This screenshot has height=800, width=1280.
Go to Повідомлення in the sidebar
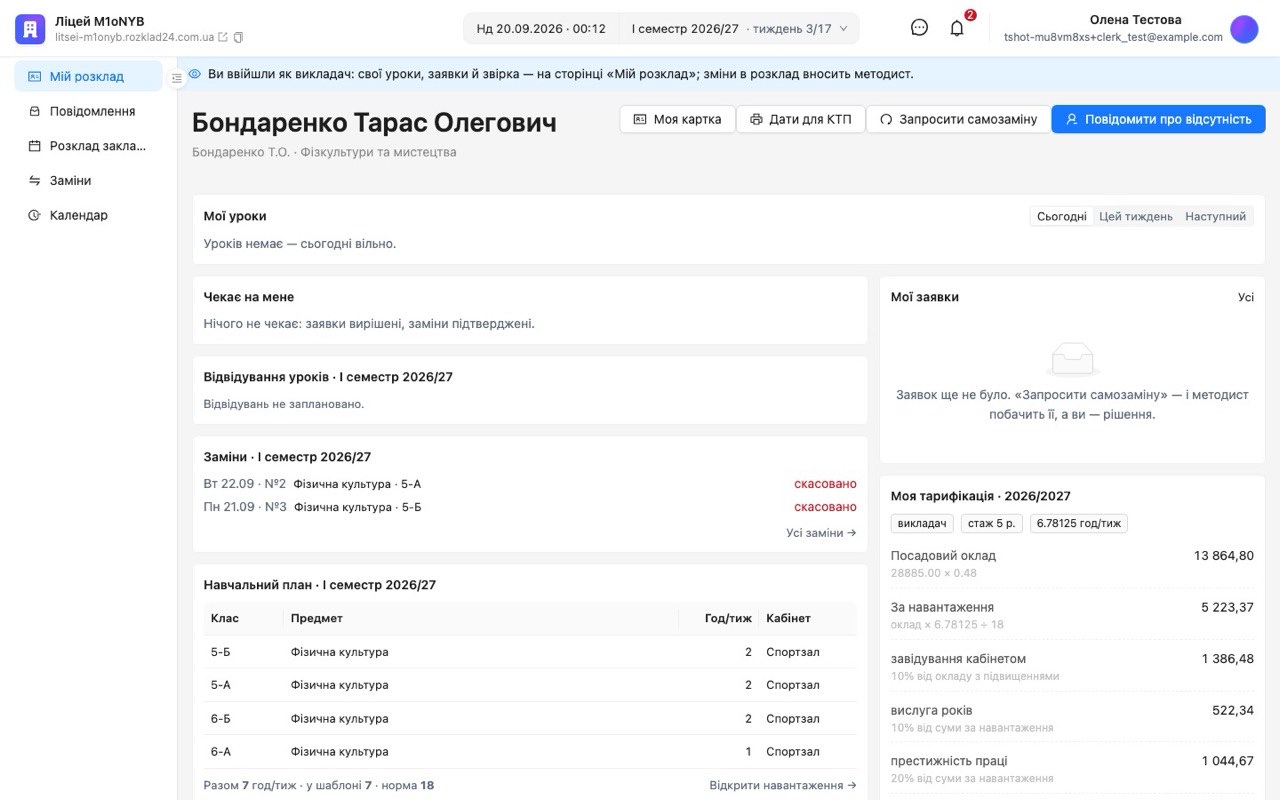pos(88,111)
